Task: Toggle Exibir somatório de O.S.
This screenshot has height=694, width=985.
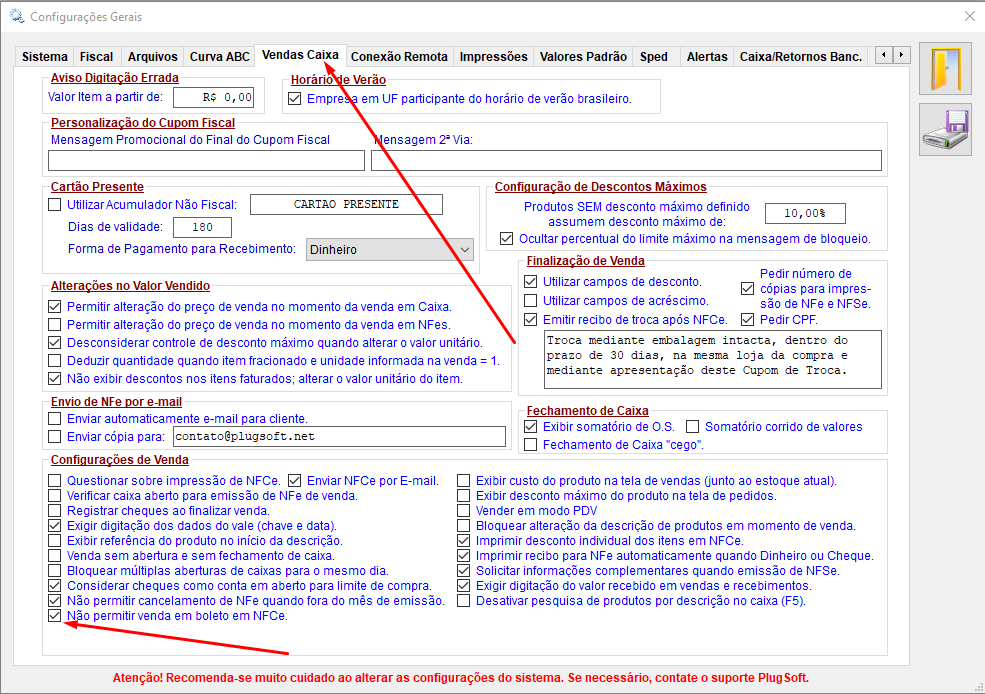Action: [531, 426]
